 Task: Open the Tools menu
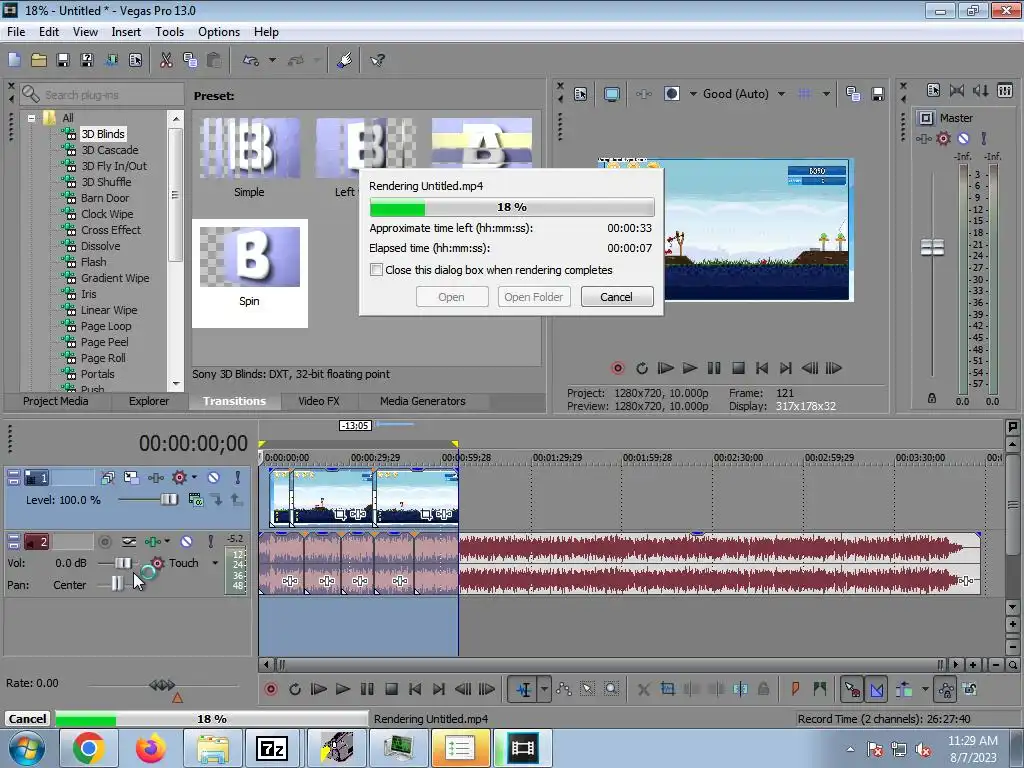pos(169,32)
